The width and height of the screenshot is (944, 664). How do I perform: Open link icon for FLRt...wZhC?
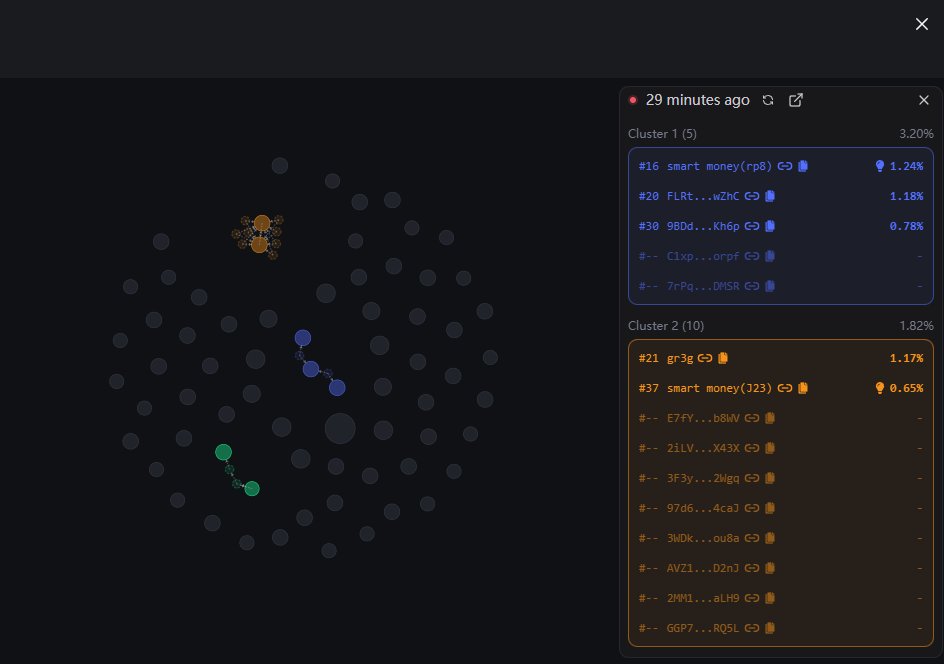coord(751,196)
